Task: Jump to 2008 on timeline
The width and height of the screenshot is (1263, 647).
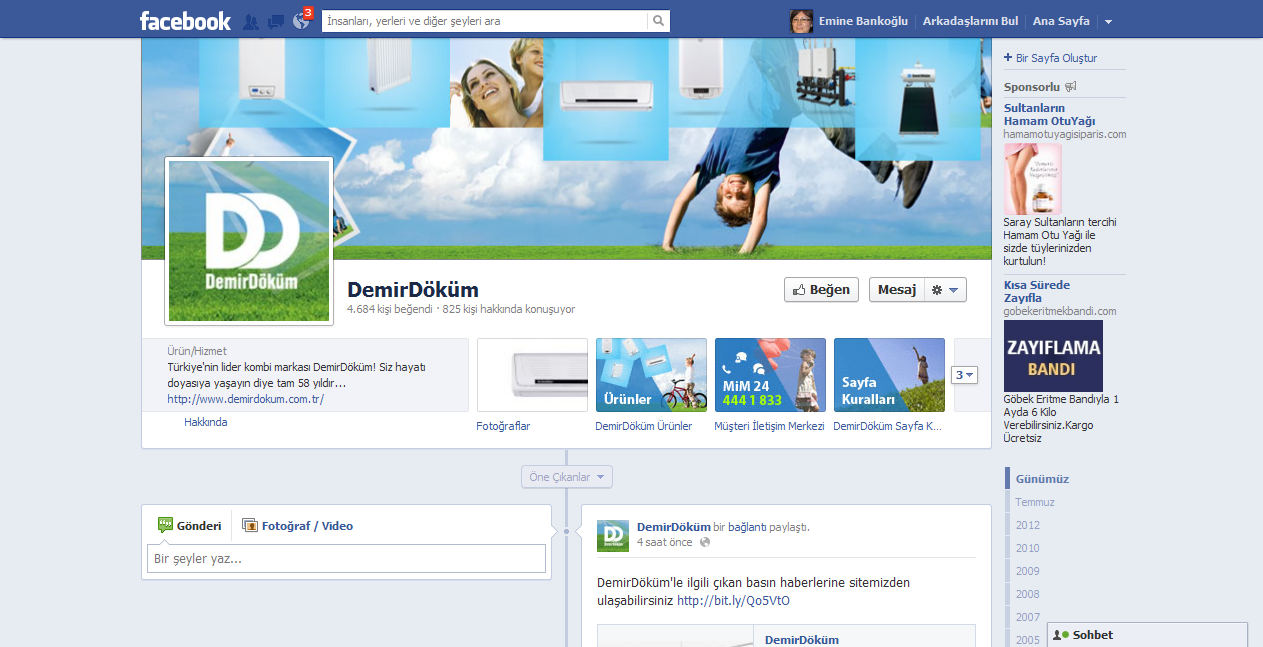Action: coord(1028,594)
